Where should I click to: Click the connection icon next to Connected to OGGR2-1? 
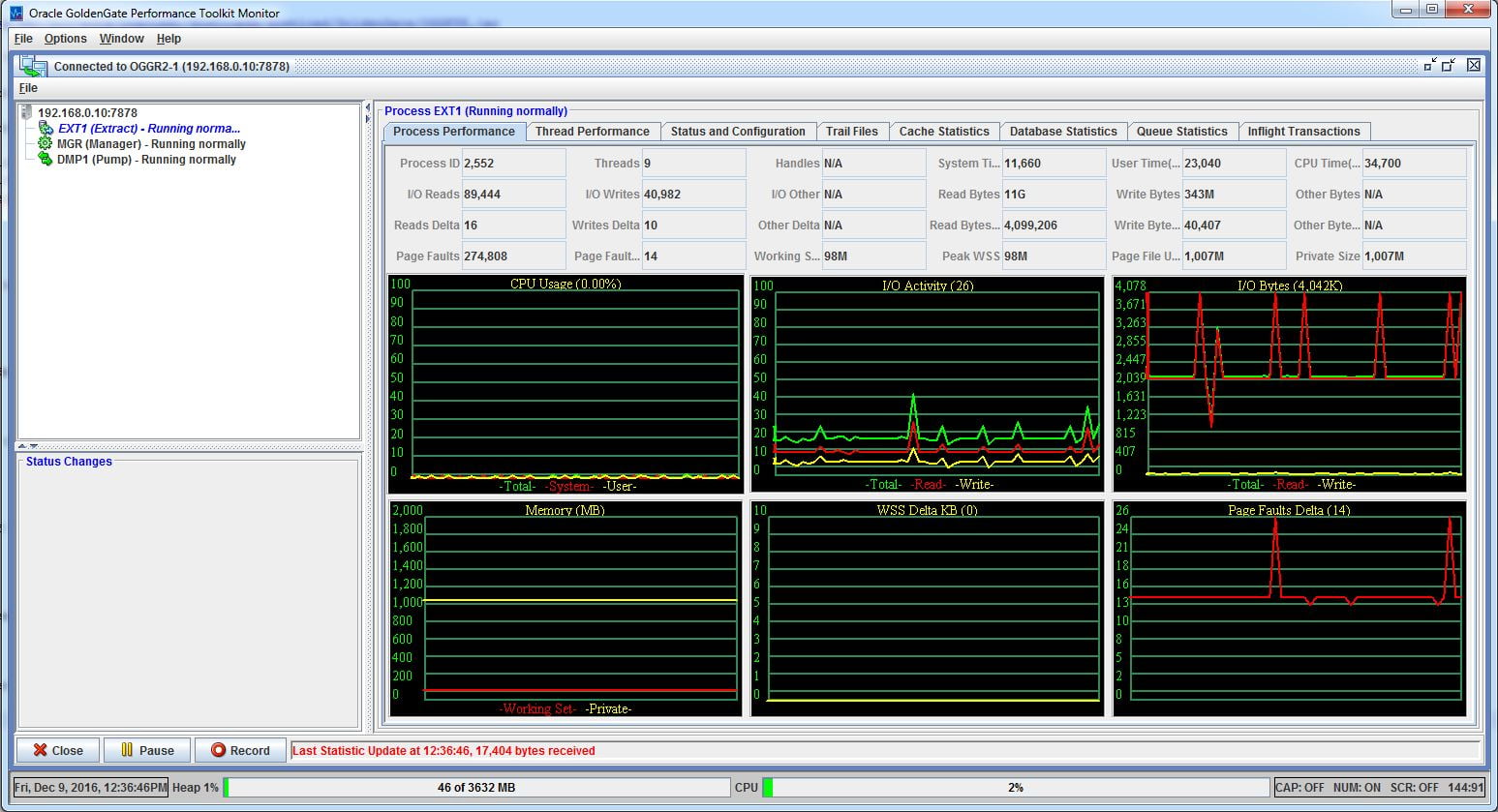tap(34, 66)
